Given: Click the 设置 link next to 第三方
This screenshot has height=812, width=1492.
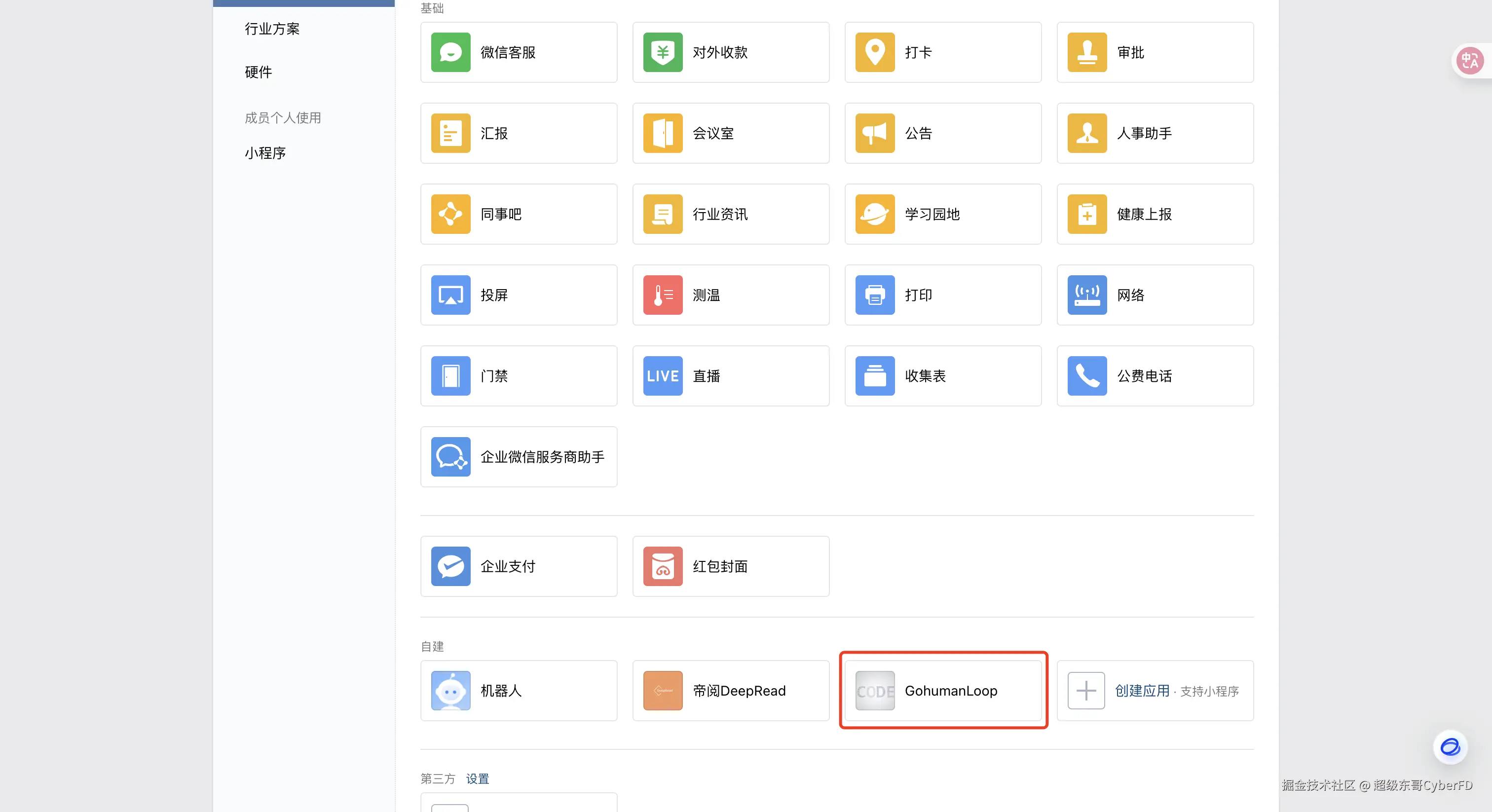Looking at the screenshot, I should pos(477,778).
